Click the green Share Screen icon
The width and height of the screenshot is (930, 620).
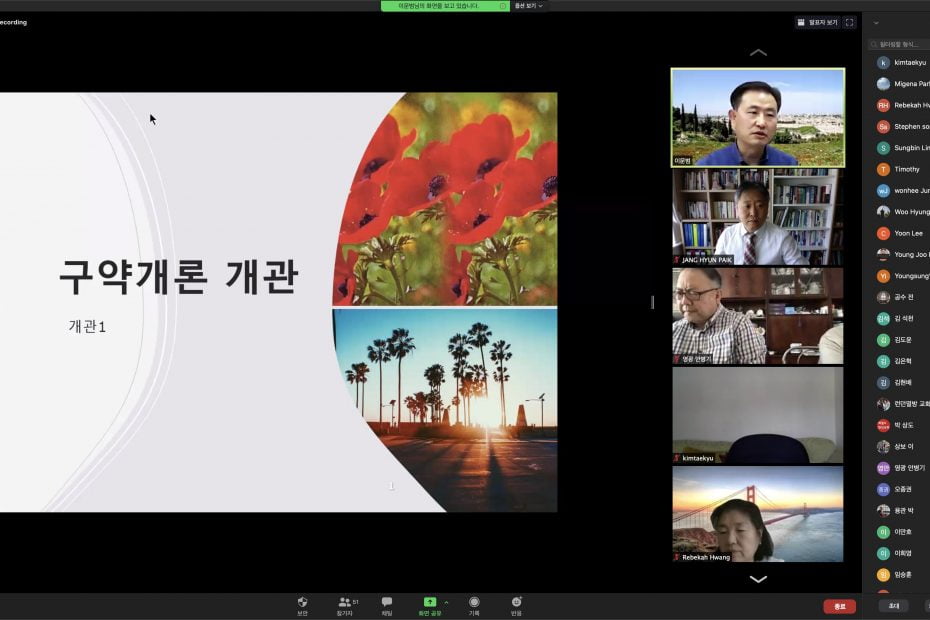pos(430,602)
